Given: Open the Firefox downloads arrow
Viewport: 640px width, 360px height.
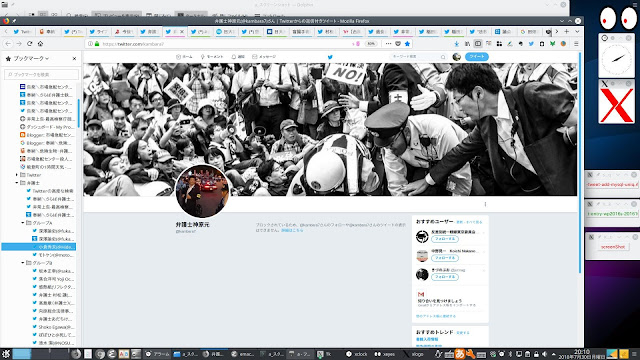Looking at the screenshot, I should click(x=457, y=44).
